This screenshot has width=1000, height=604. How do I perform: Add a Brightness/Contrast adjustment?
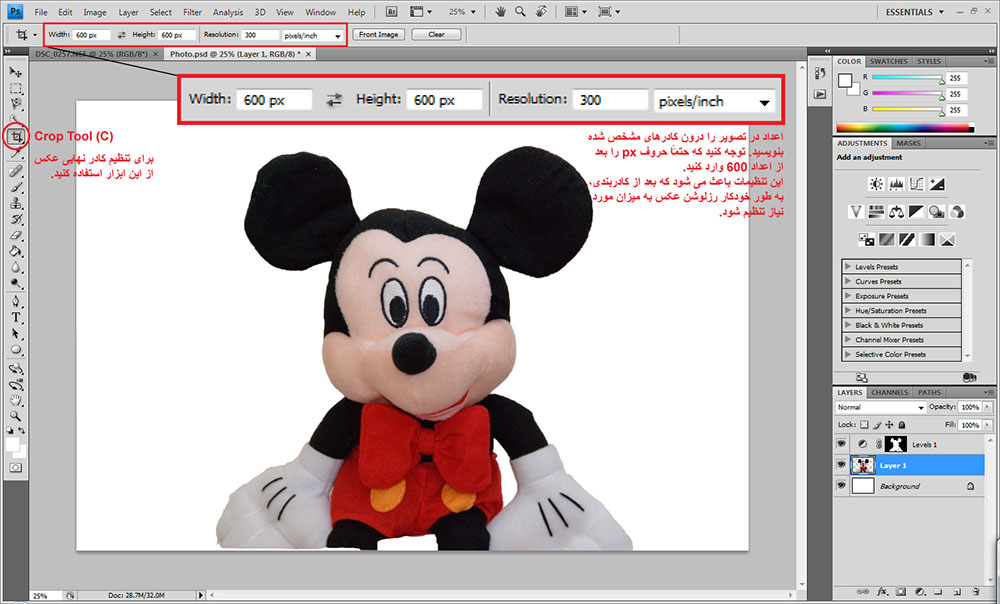(x=876, y=184)
